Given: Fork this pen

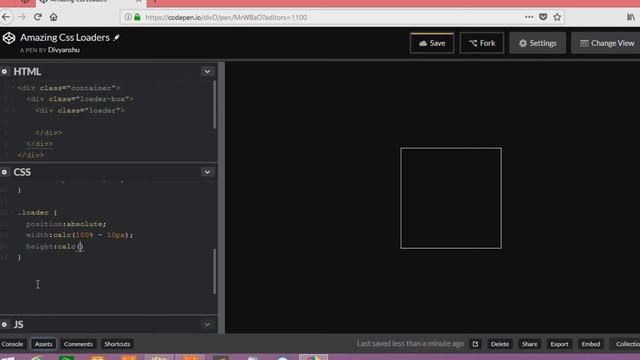Looking at the screenshot, I should 482,43.
